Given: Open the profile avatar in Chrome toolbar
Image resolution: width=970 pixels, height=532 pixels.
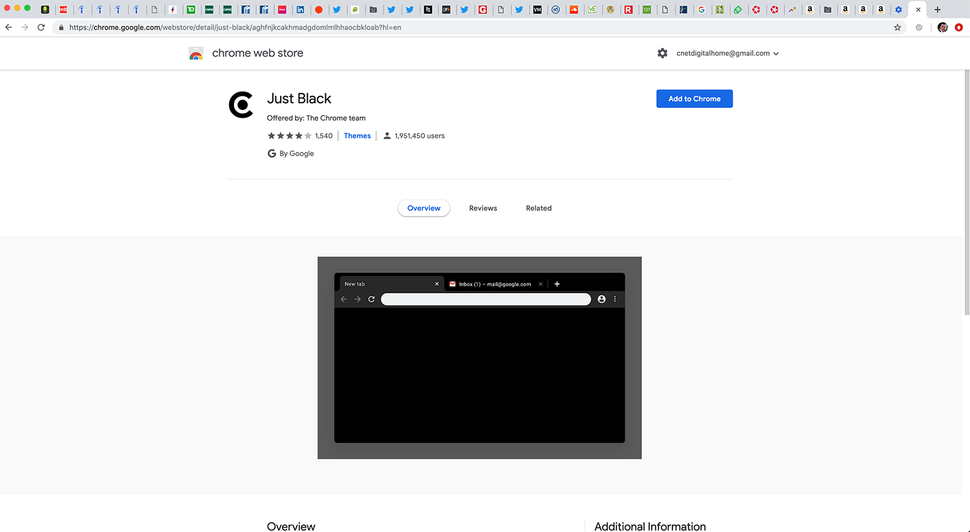Looking at the screenshot, I should 942,27.
